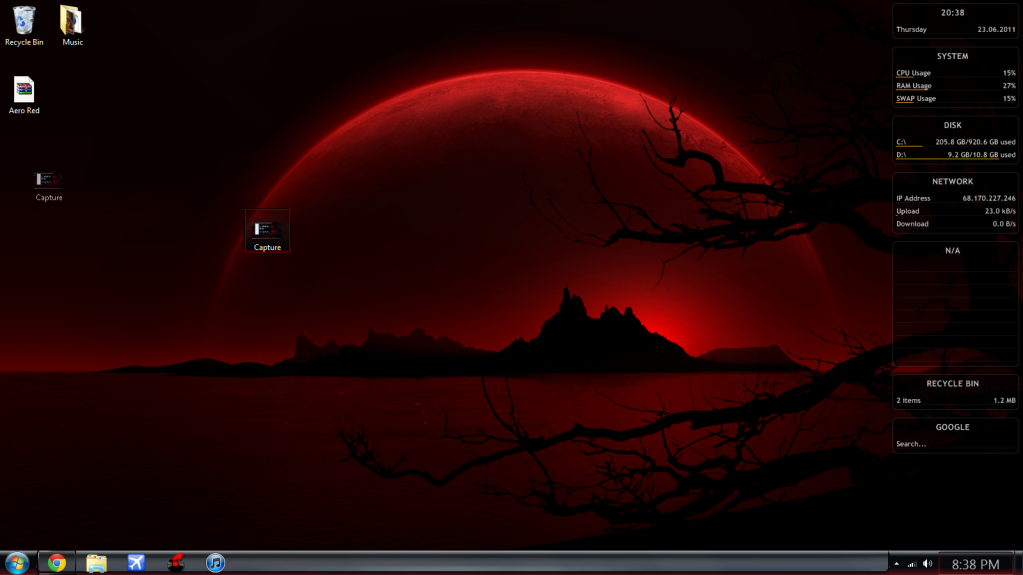This screenshot has height=575, width=1023.
Task: Open iTunes from the taskbar
Action: [215, 563]
